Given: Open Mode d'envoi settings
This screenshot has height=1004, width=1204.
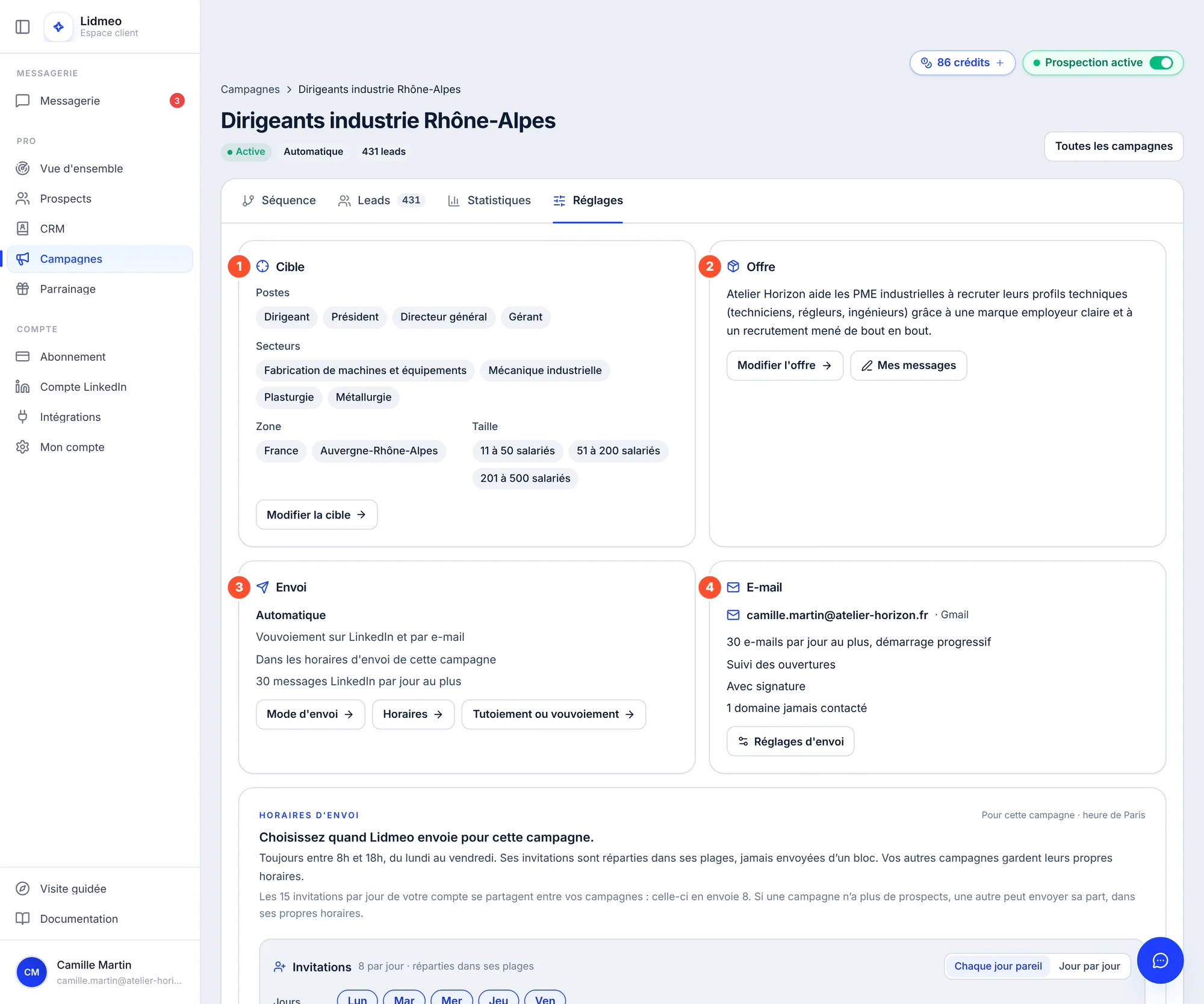Looking at the screenshot, I should click(x=310, y=714).
